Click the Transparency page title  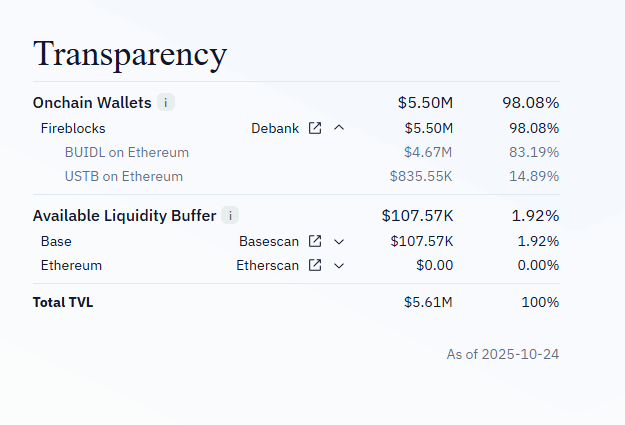point(130,54)
